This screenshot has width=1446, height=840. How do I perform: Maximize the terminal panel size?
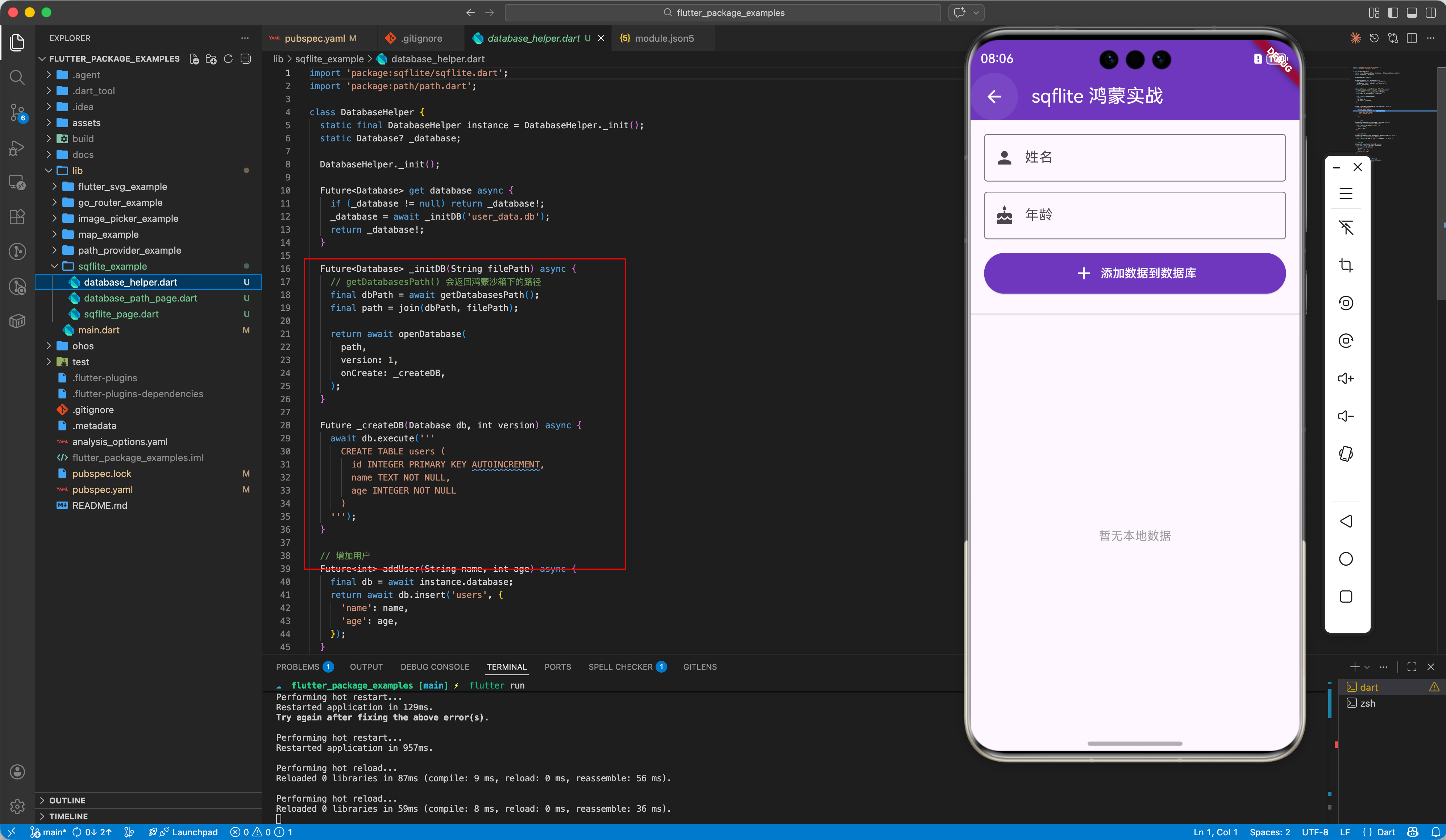[x=1412, y=667]
